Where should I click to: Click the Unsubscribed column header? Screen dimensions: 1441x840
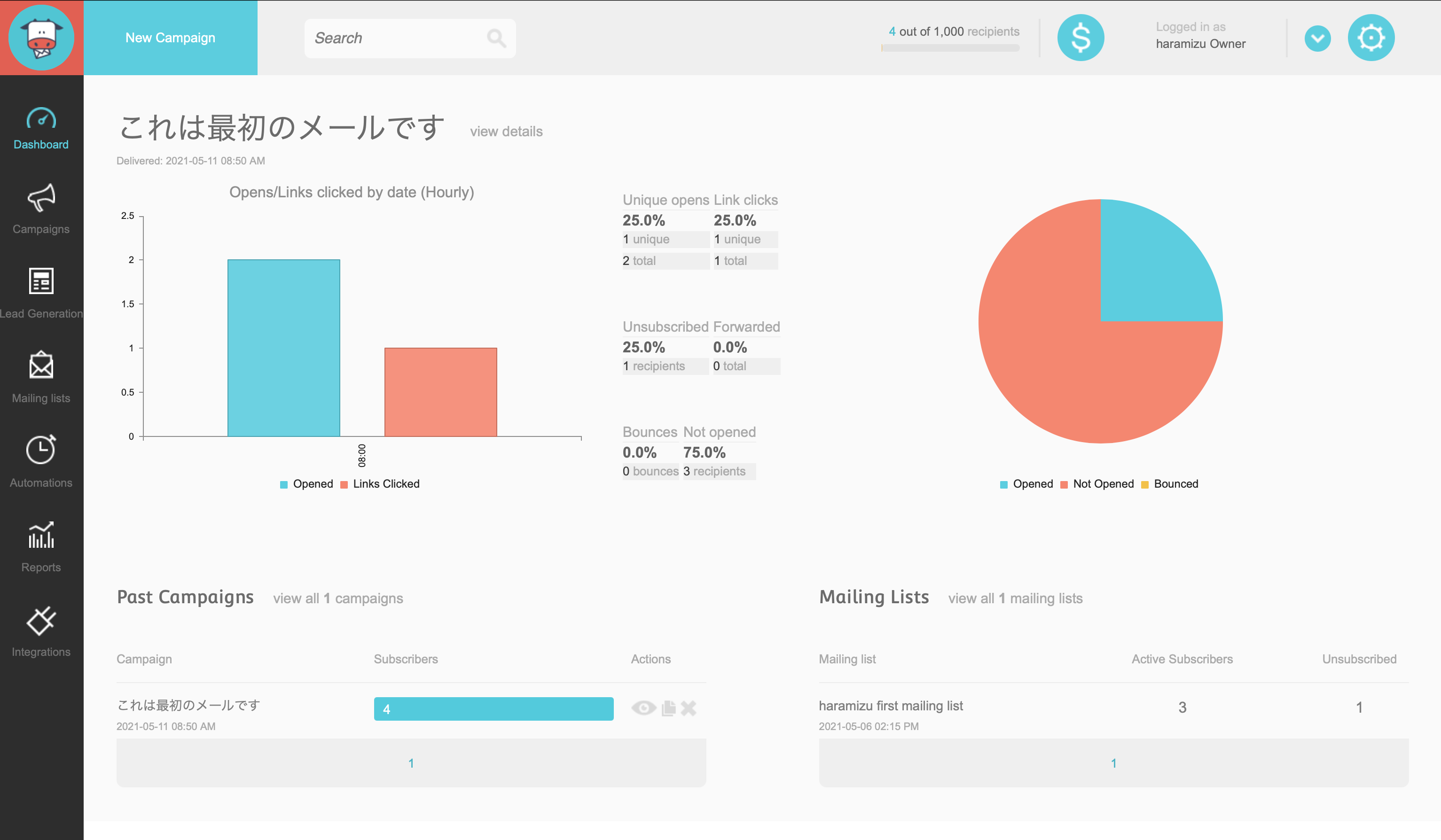[x=1359, y=659]
